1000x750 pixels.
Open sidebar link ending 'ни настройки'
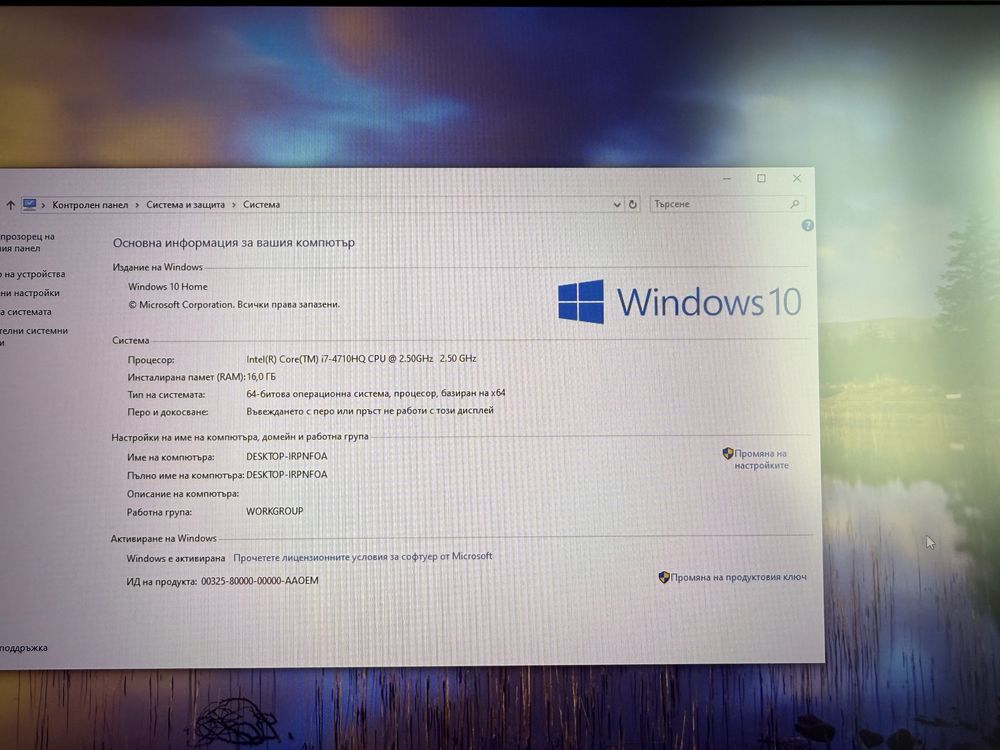30,293
